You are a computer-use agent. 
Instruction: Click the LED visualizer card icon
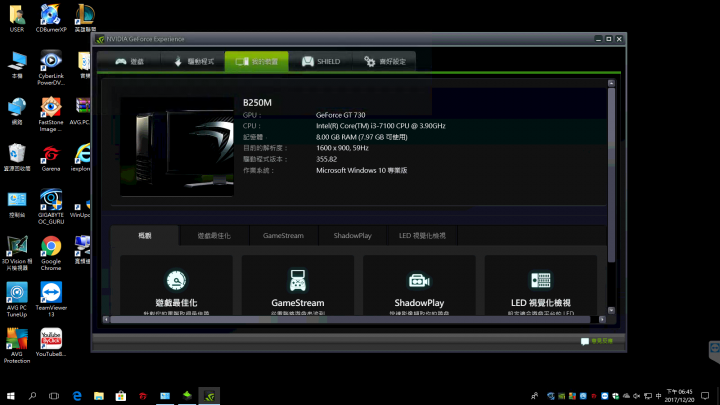[540, 281]
